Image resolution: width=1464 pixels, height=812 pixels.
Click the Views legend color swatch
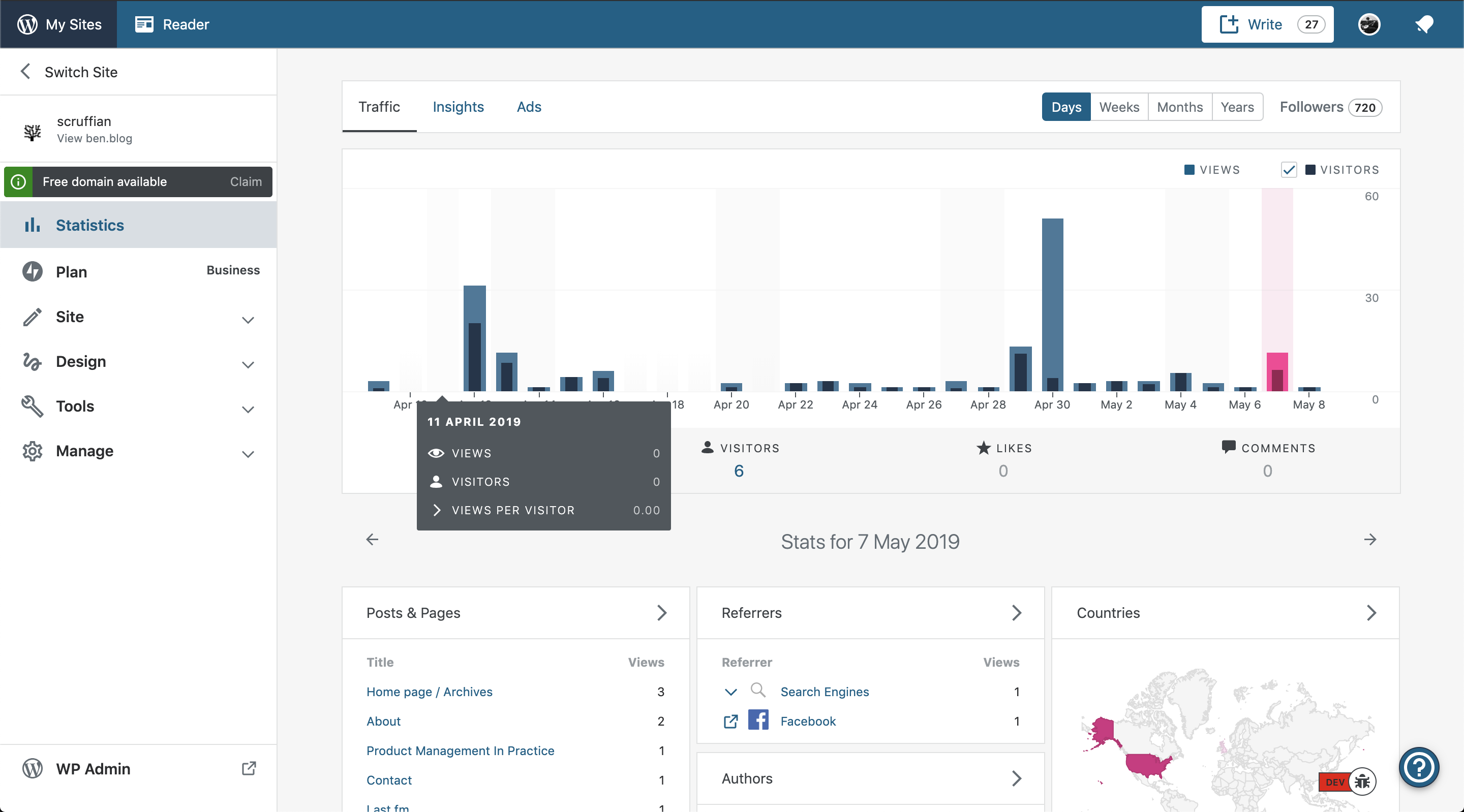1189,169
